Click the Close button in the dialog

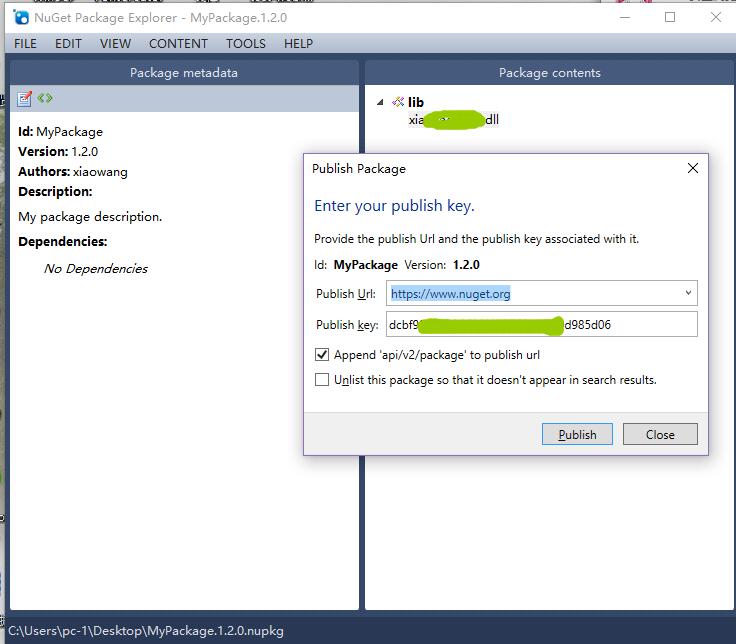tap(660, 434)
